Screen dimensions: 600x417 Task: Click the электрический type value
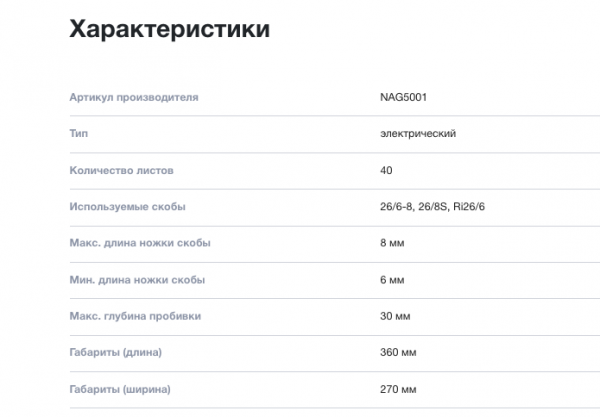[x=418, y=134]
